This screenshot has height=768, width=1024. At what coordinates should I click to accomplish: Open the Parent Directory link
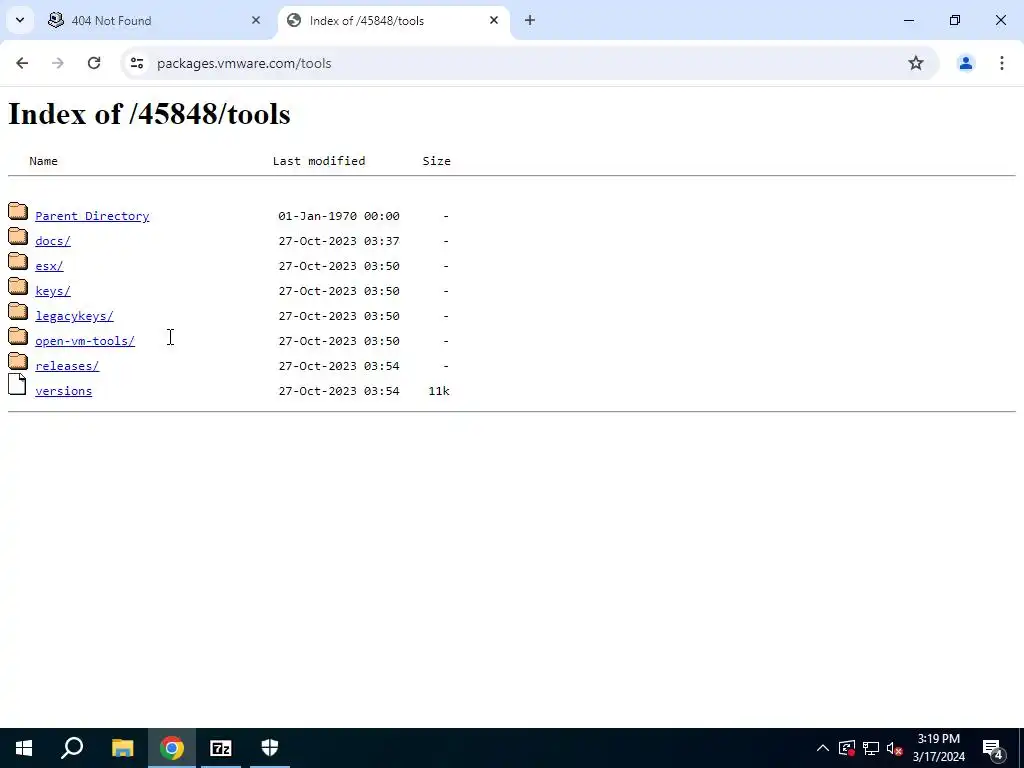tap(92, 216)
